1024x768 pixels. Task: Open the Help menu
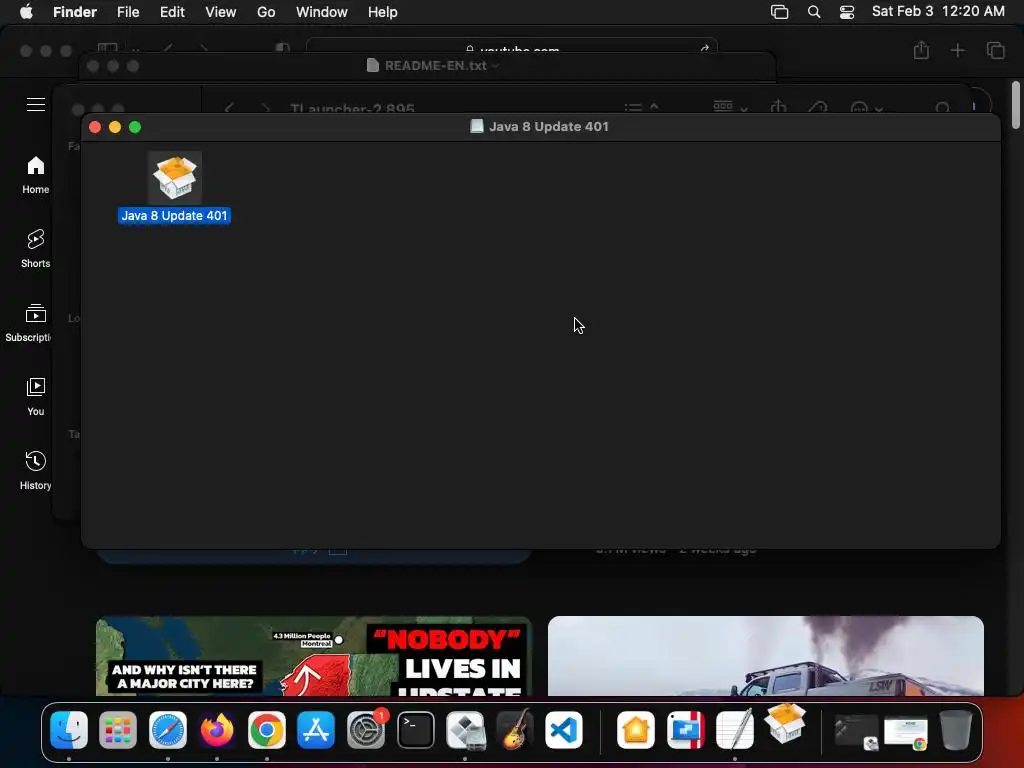382,12
